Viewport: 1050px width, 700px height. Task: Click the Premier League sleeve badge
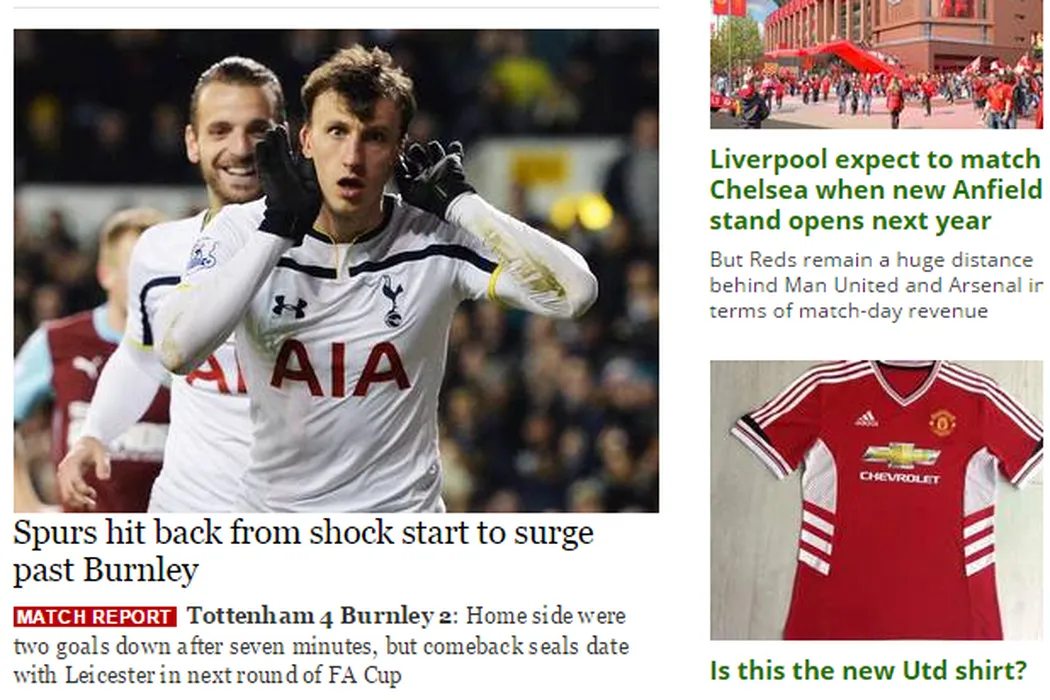click(x=203, y=254)
